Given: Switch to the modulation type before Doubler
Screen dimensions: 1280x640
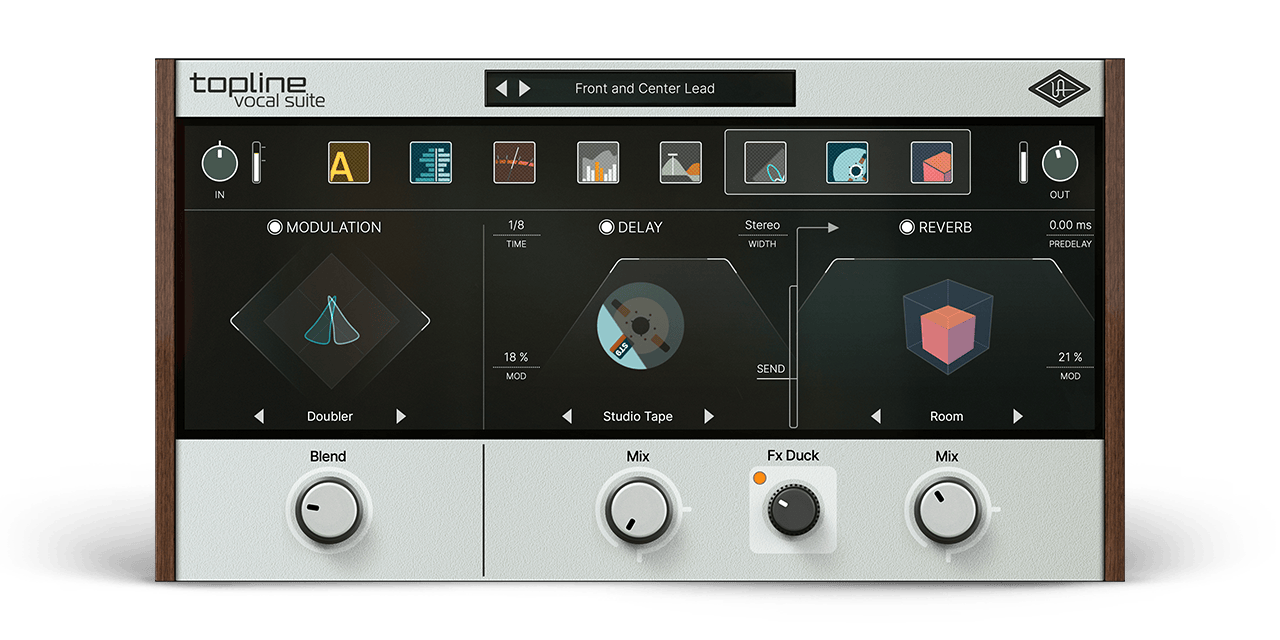Looking at the screenshot, I should point(259,416).
